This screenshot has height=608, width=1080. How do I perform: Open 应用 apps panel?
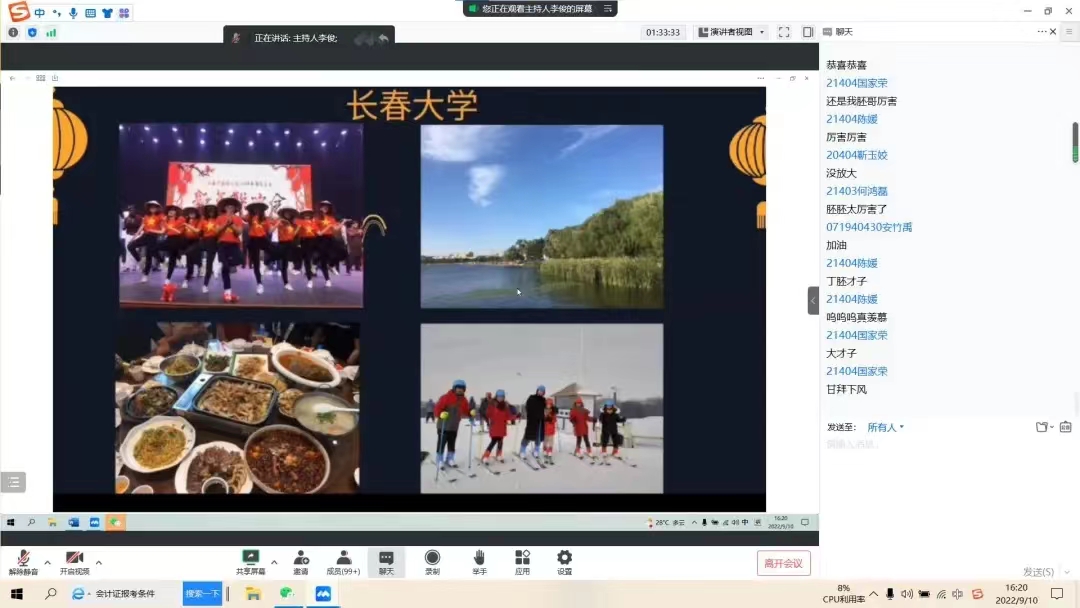click(522, 562)
